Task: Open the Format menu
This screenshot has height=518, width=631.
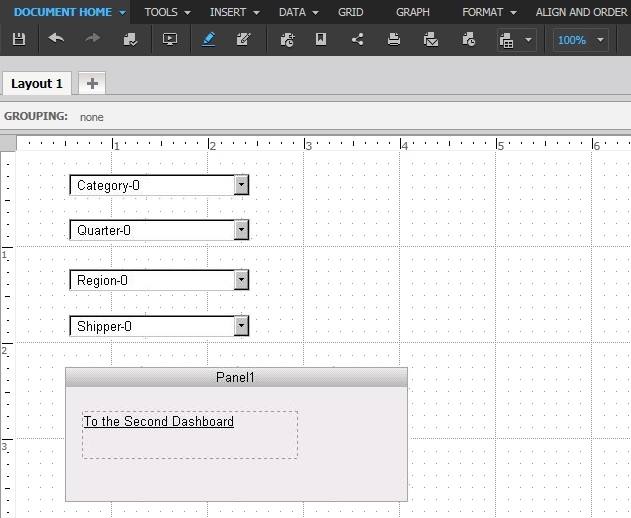Action: click(489, 12)
